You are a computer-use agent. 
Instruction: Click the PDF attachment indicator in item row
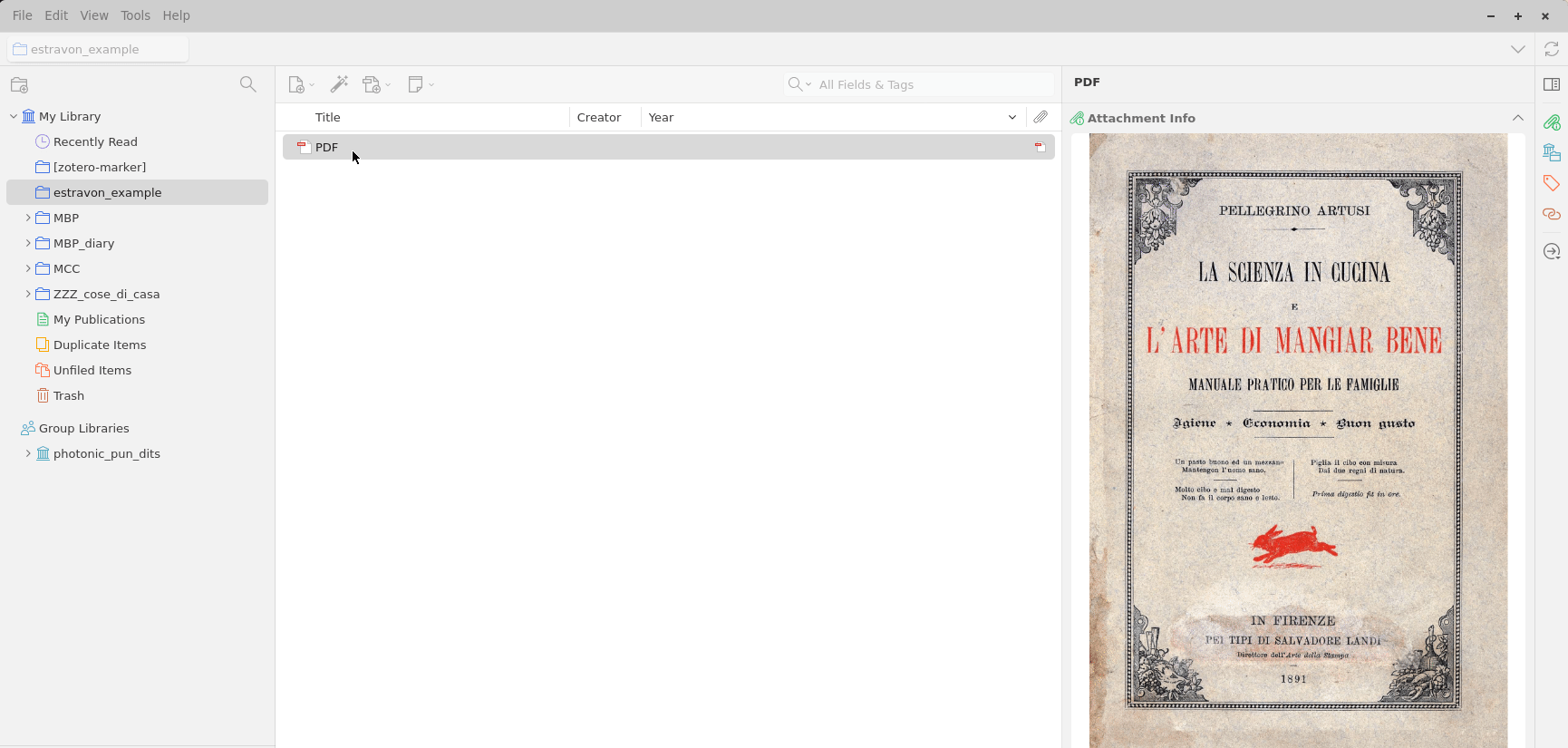[1040, 147]
